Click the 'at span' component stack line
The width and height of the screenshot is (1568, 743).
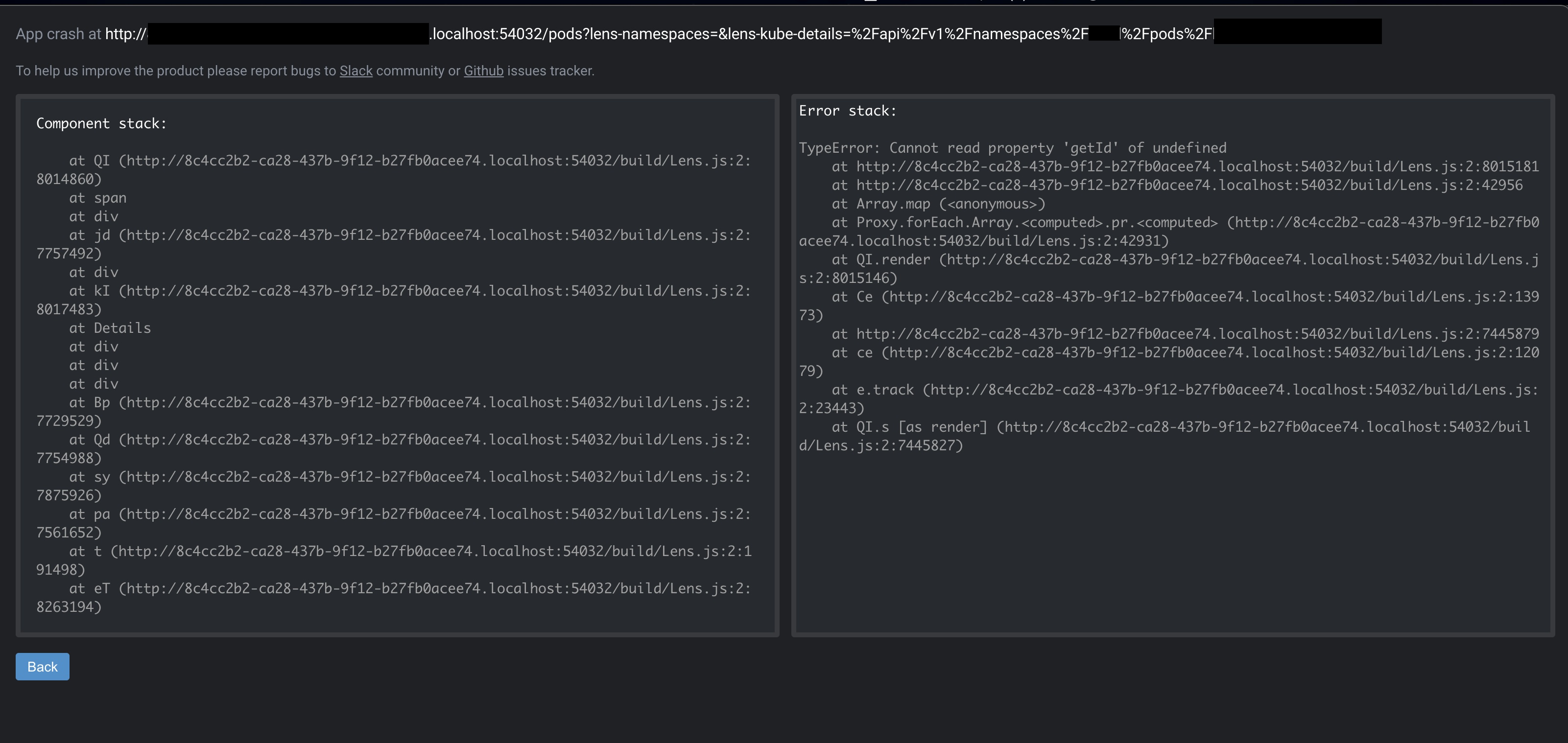click(x=97, y=197)
